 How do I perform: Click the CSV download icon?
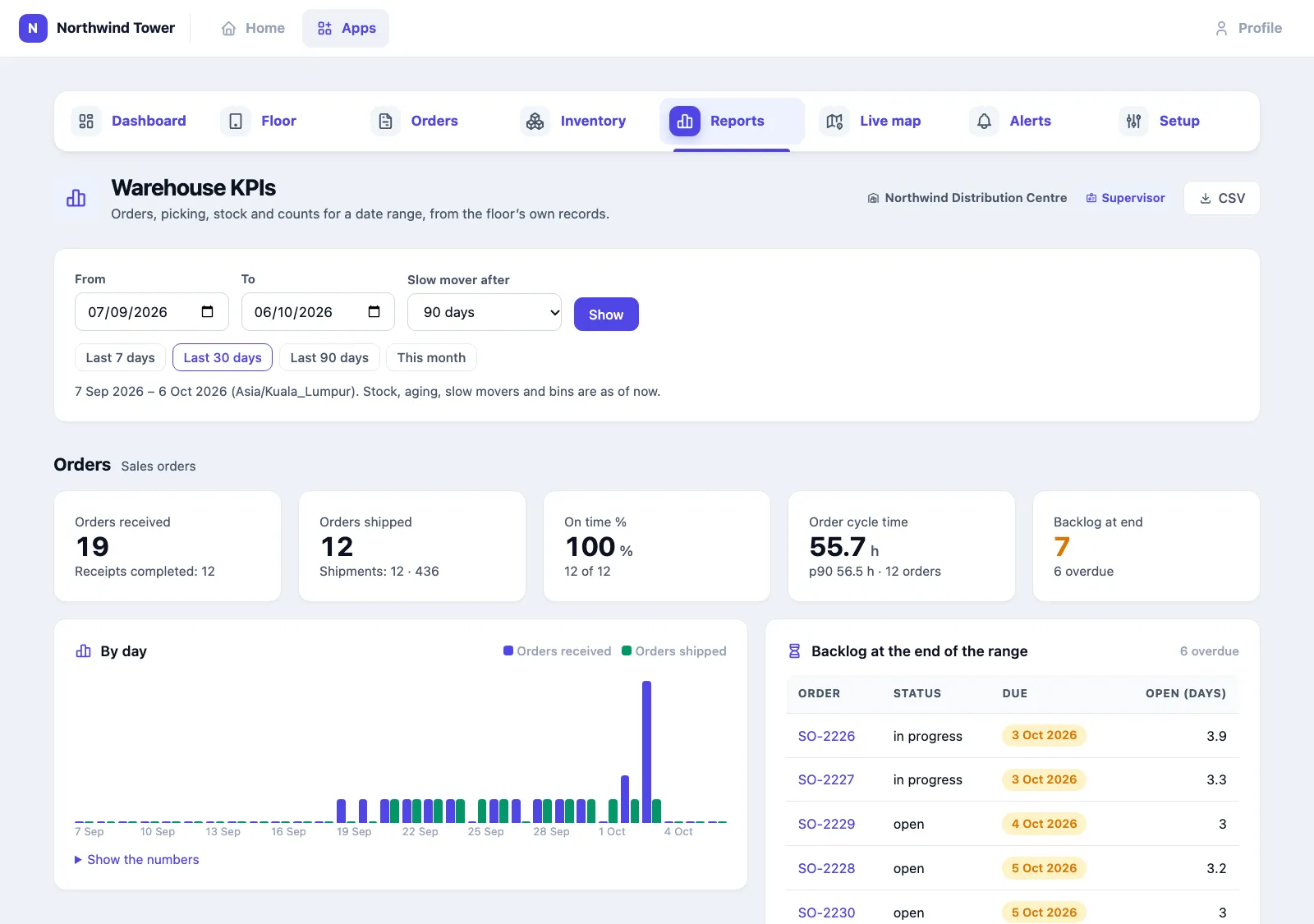[x=1206, y=199]
